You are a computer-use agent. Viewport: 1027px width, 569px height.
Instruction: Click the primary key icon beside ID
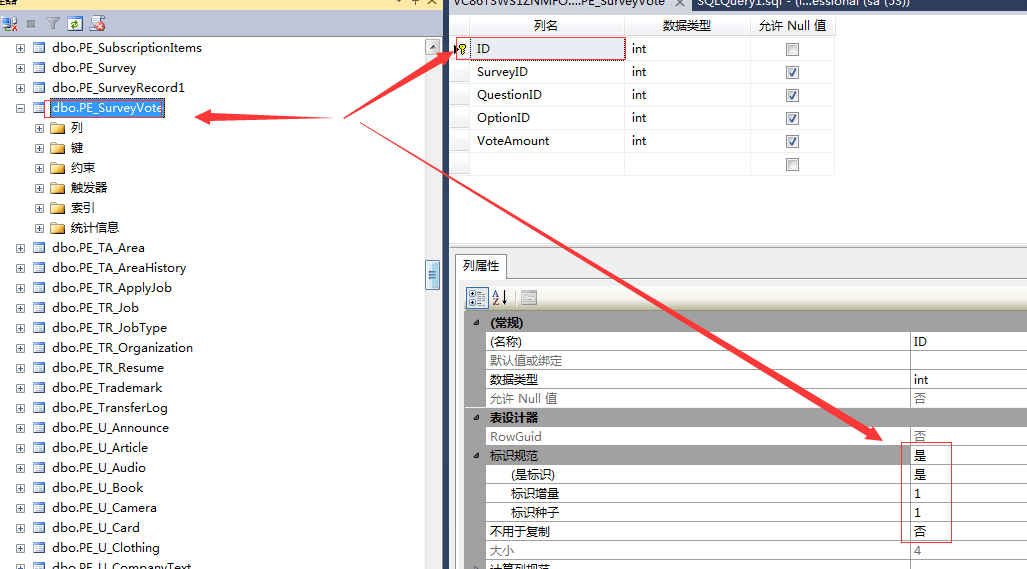(x=462, y=49)
